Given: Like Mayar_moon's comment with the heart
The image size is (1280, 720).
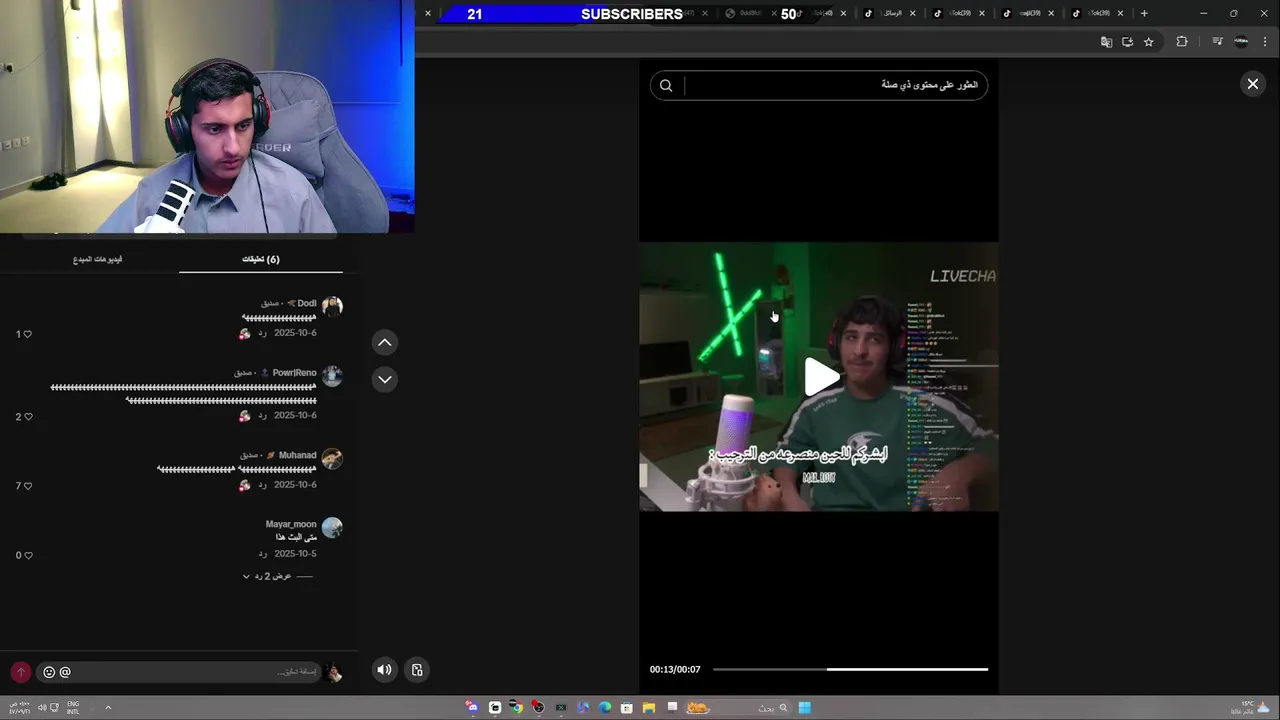Looking at the screenshot, I should tap(27, 555).
